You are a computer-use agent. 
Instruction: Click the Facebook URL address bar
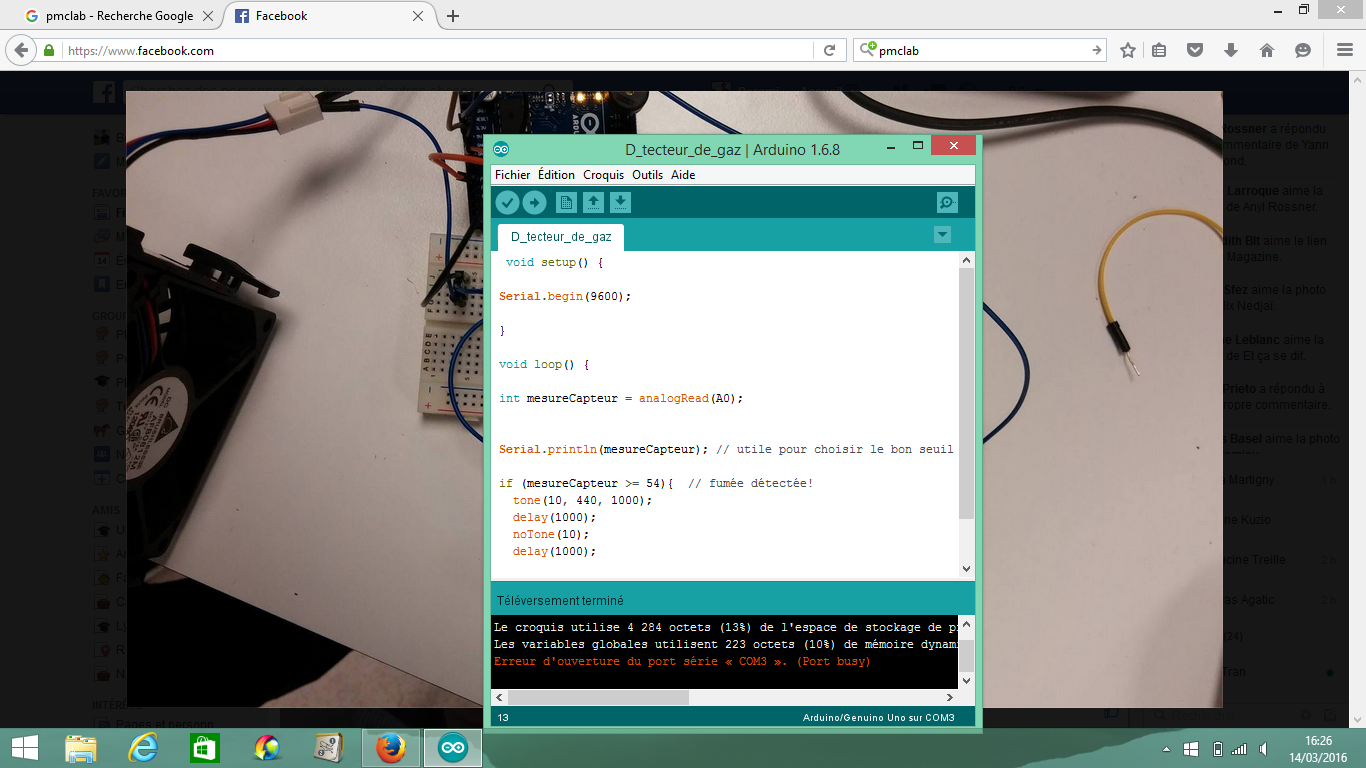pyautogui.click(x=440, y=50)
